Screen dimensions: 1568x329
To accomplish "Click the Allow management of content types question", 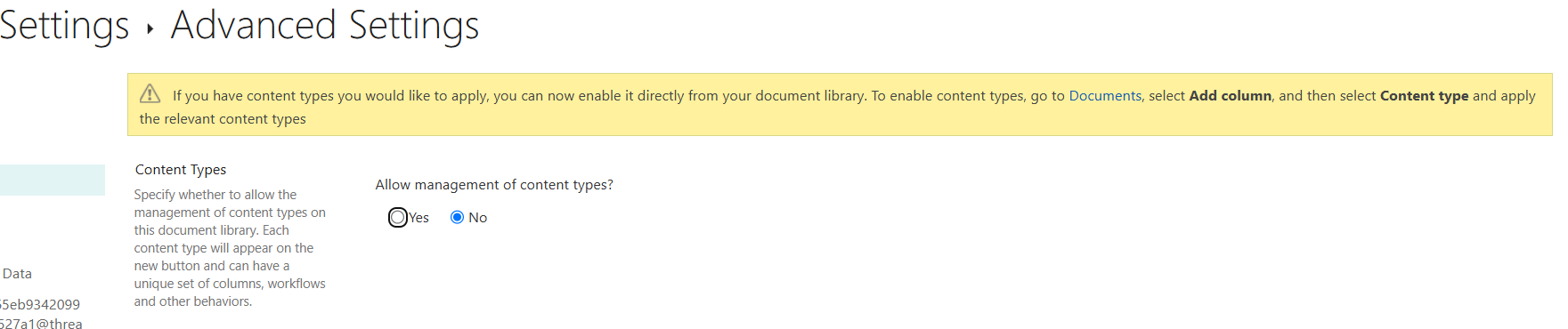I will [494, 185].
